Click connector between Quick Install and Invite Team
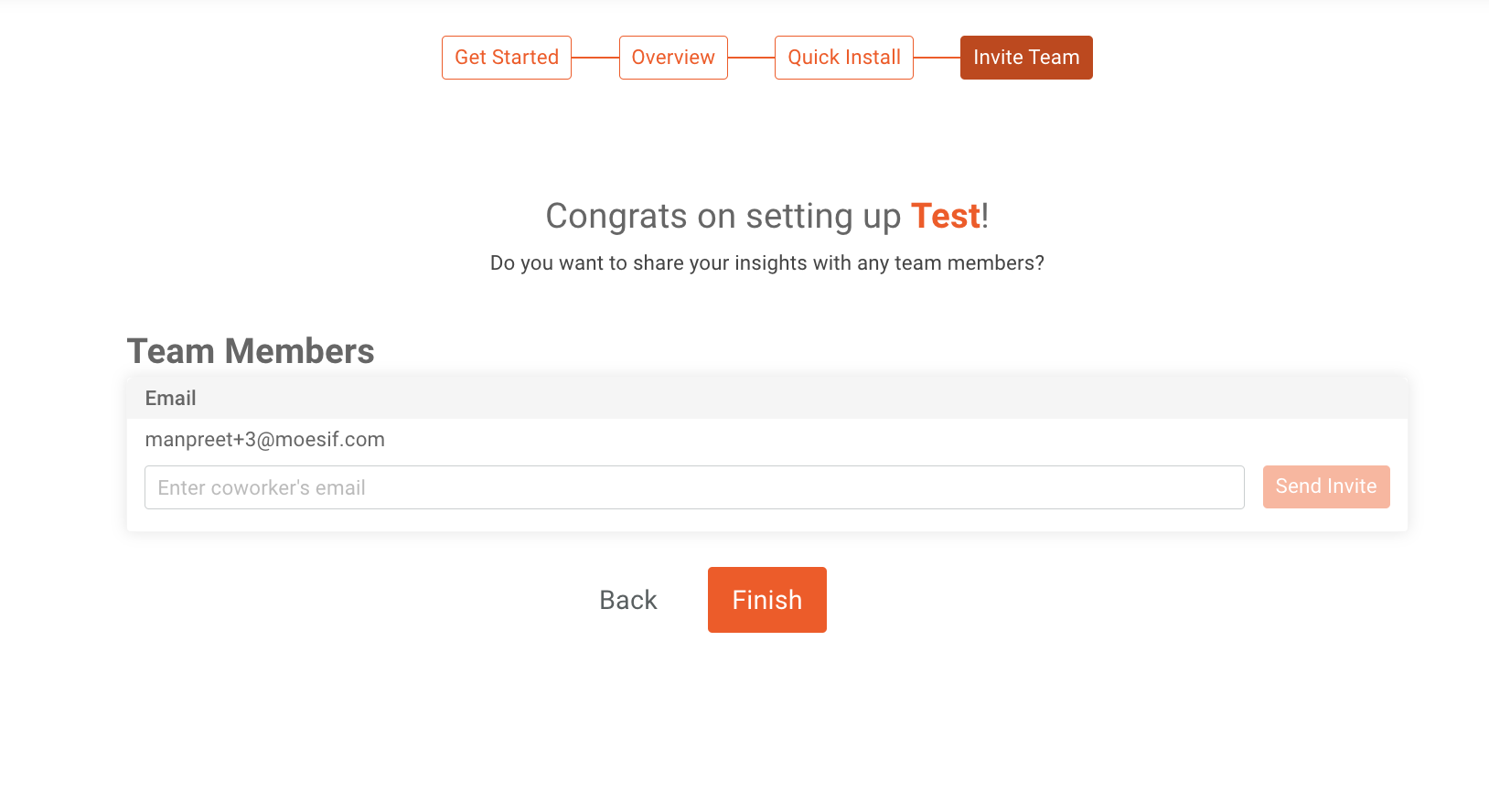Image resolution: width=1489 pixels, height=812 pixels. pos(937,58)
